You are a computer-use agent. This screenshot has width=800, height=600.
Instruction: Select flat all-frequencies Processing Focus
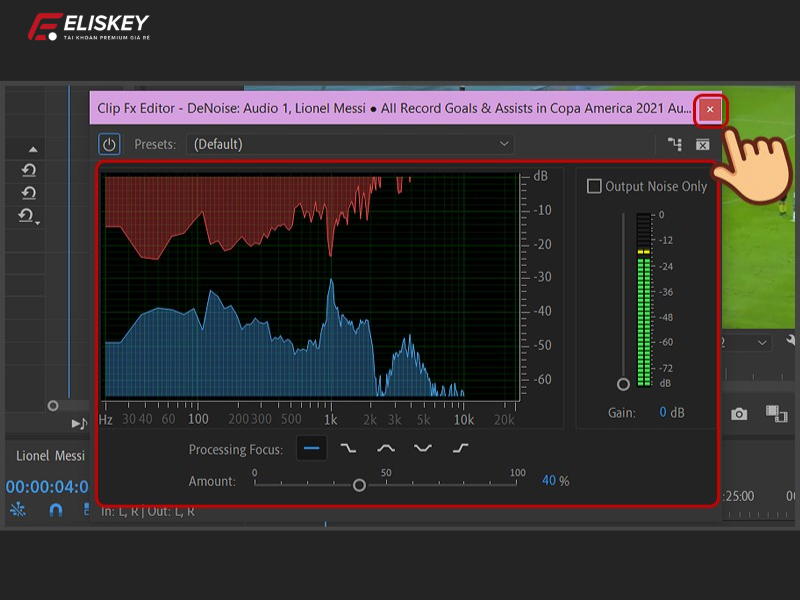[x=313, y=449]
